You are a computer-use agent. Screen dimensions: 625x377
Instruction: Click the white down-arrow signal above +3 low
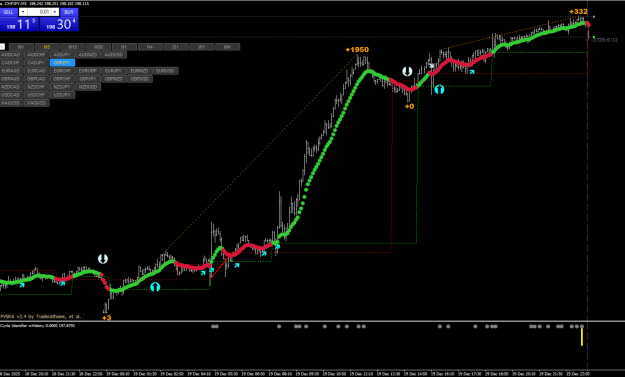(103, 259)
